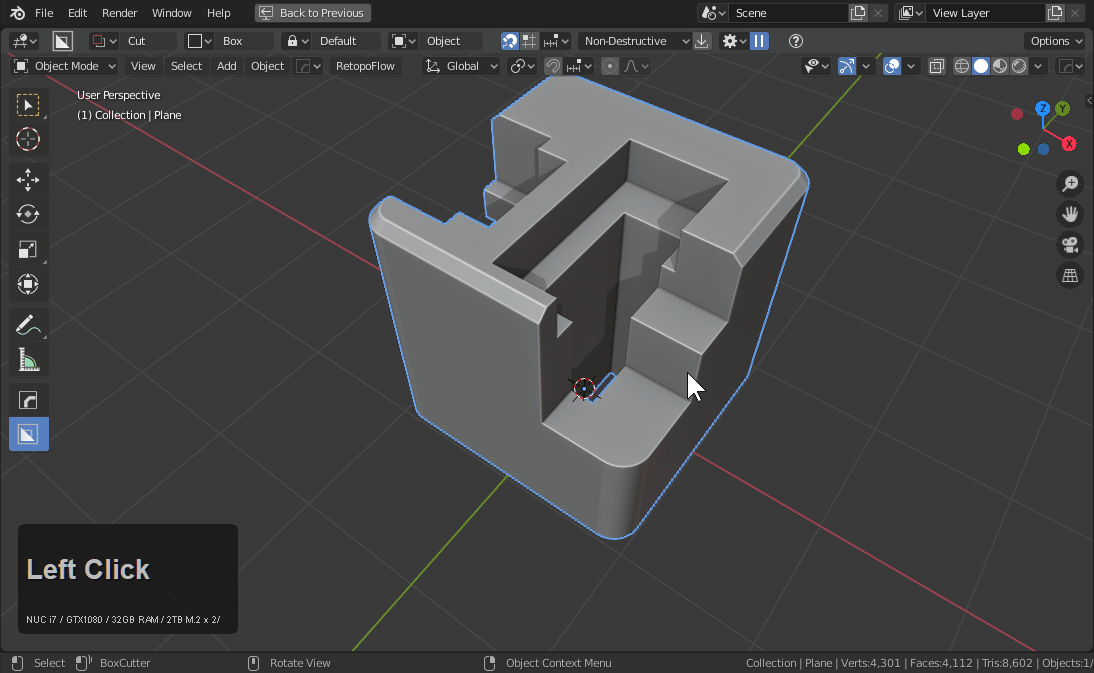
Task: Disable viewport overlays toggle
Action: [x=892, y=66]
